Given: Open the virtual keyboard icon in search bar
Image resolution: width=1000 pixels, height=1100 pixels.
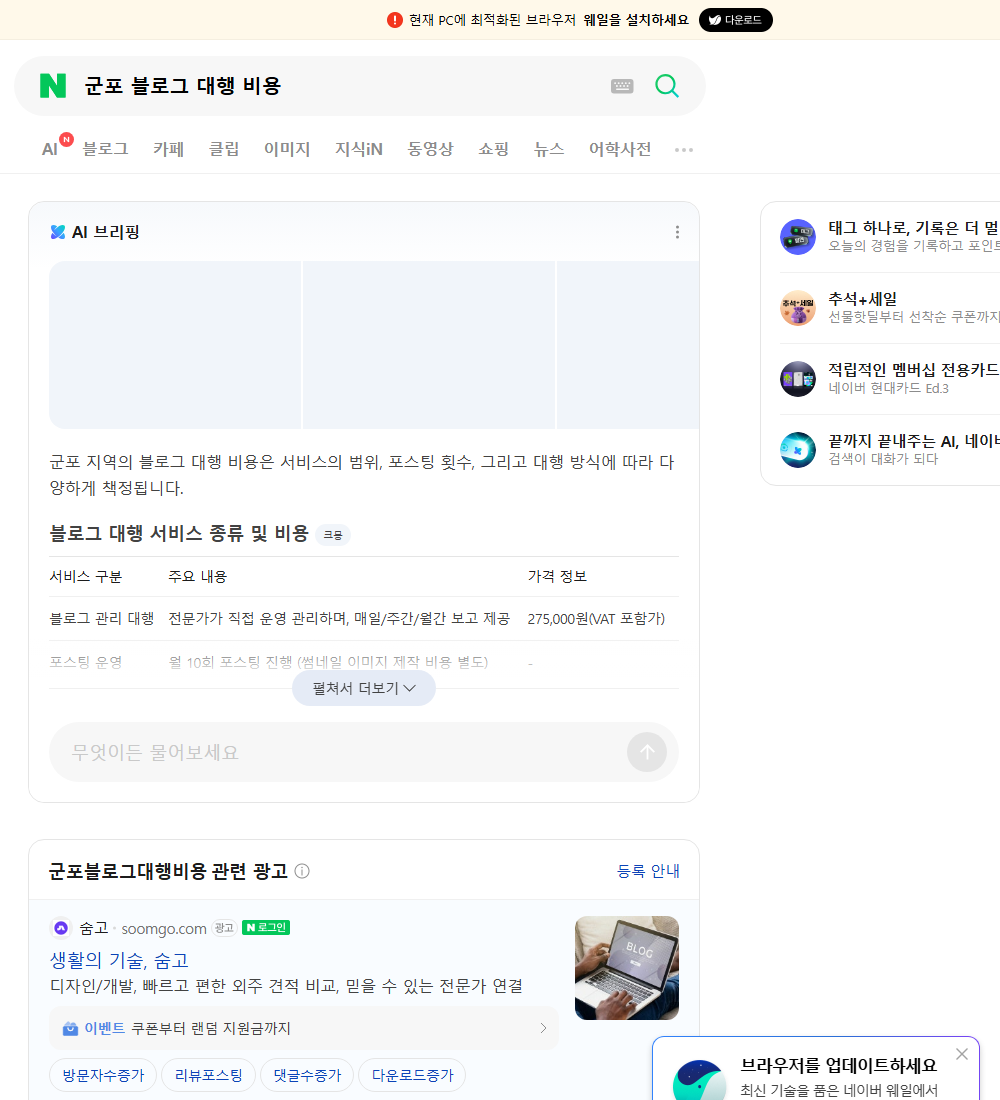Looking at the screenshot, I should [x=622, y=86].
